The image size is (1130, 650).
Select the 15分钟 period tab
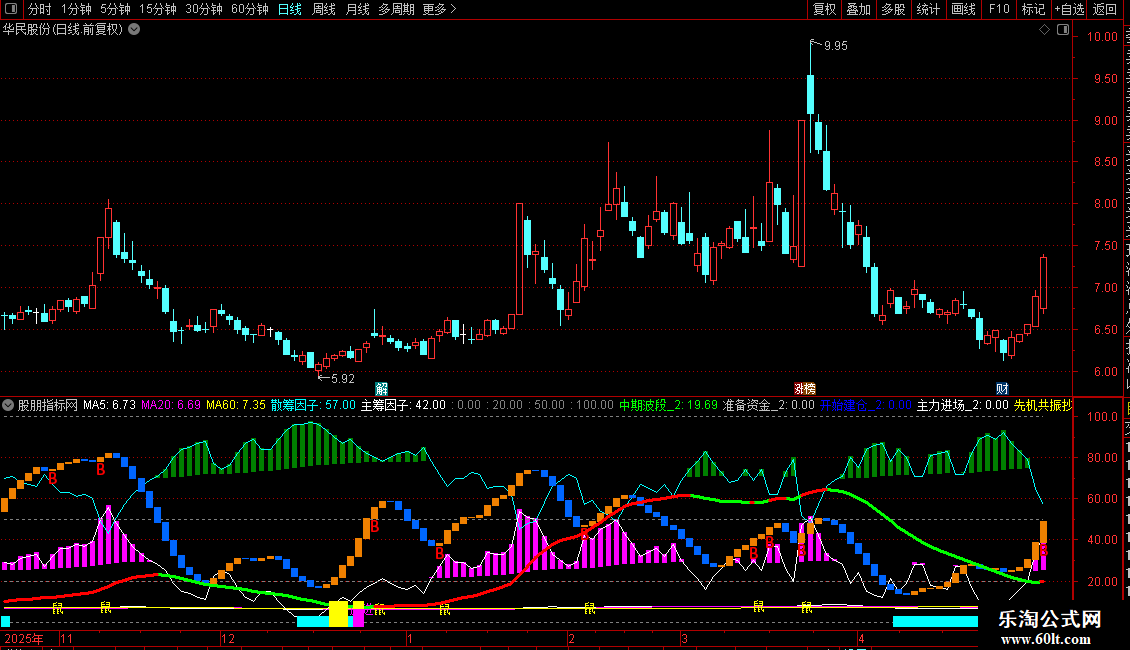tap(158, 9)
